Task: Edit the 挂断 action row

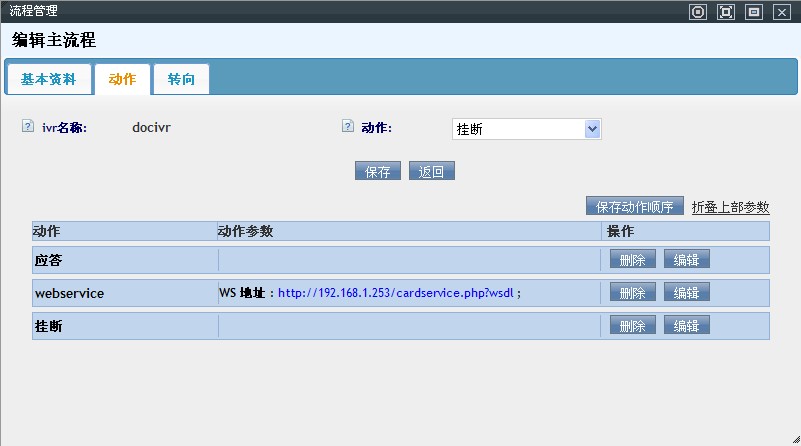Action: click(x=686, y=326)
